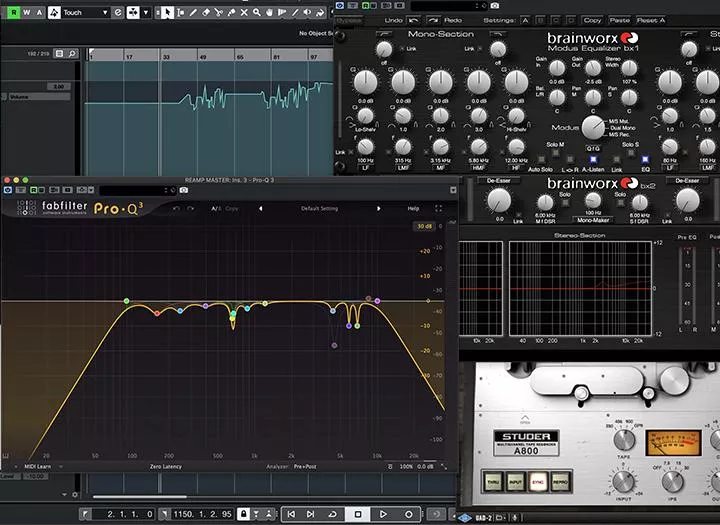Click the transport Record button
The image size is (720, 525).
pos(408,514)
